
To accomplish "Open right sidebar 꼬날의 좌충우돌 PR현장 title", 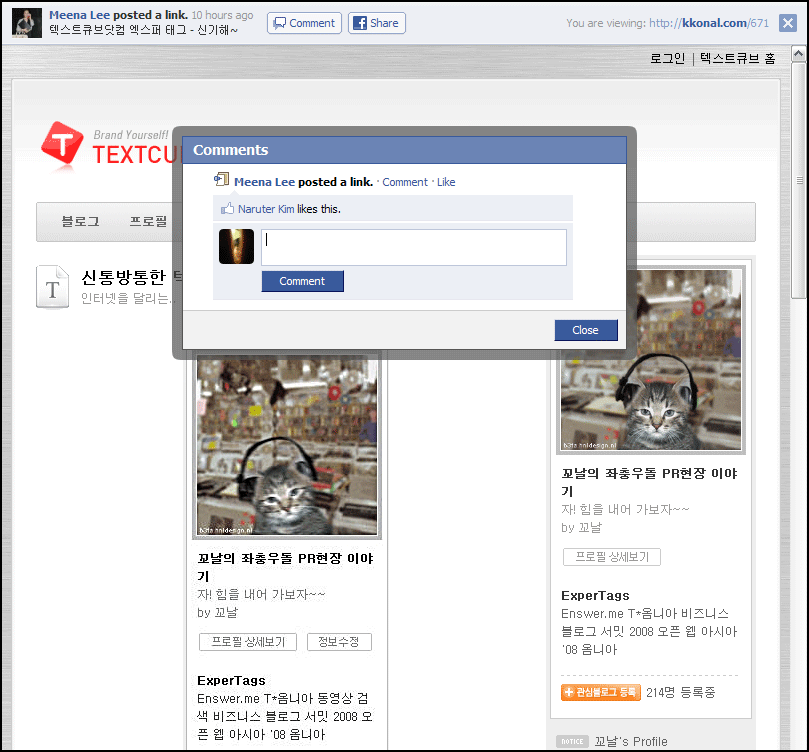I will tap(649, 482).
